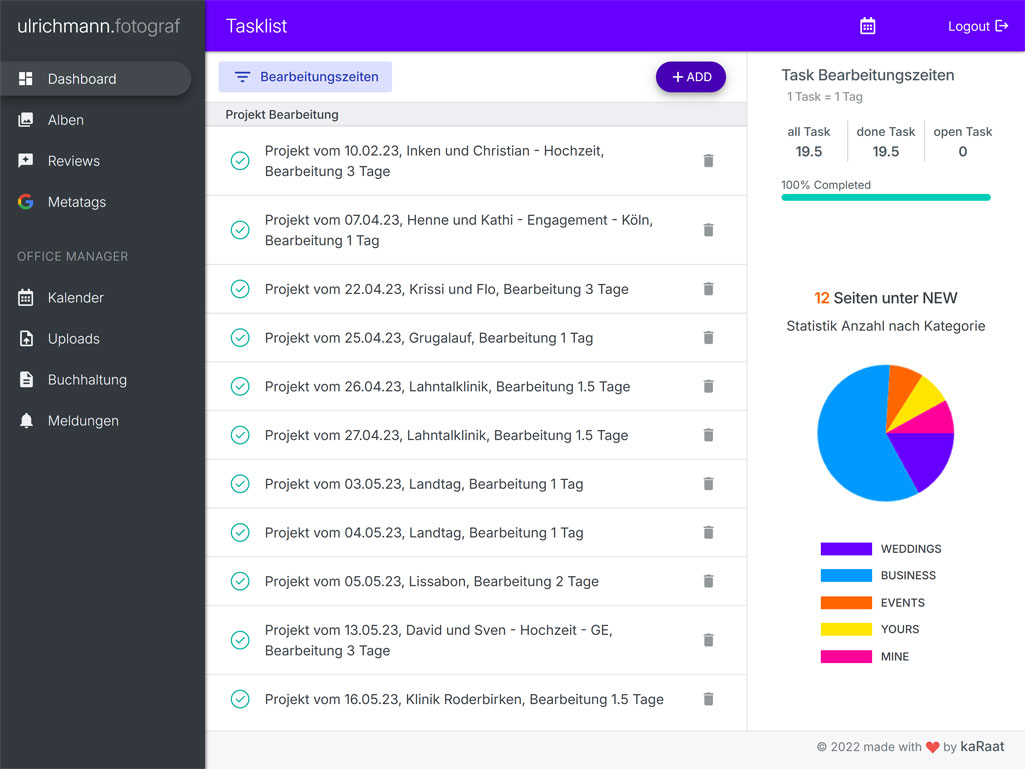
Task: Open the Kalender icon in the top bar
Action: pos(867,25)
